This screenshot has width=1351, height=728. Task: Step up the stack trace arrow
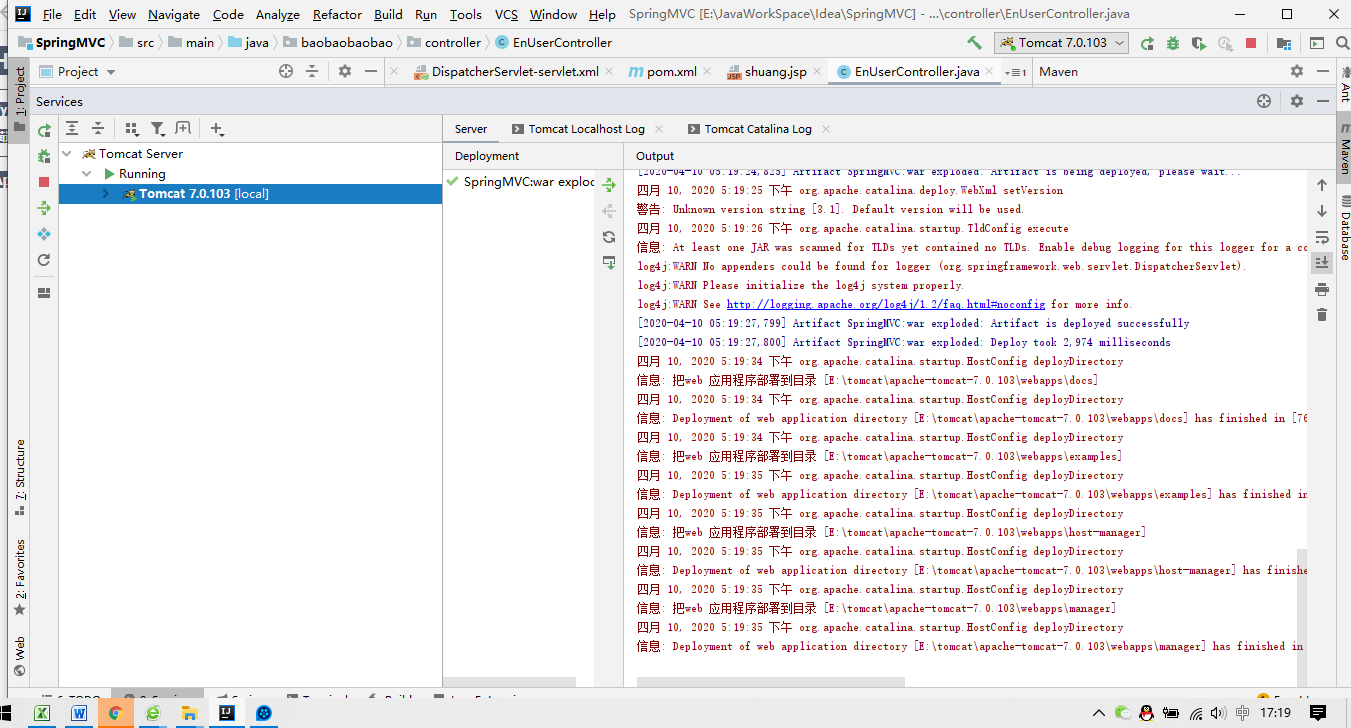click(x=1322, y=185)
